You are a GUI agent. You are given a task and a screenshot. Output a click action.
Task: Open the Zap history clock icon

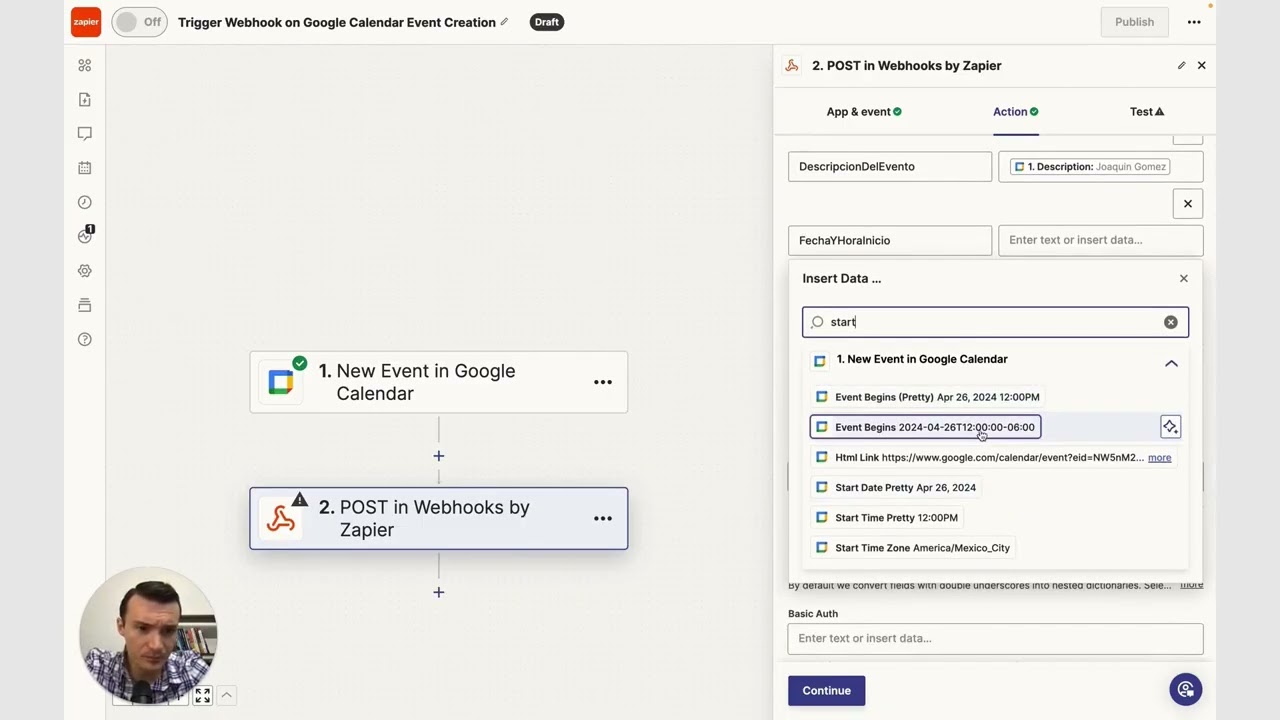tap(85, 202)
